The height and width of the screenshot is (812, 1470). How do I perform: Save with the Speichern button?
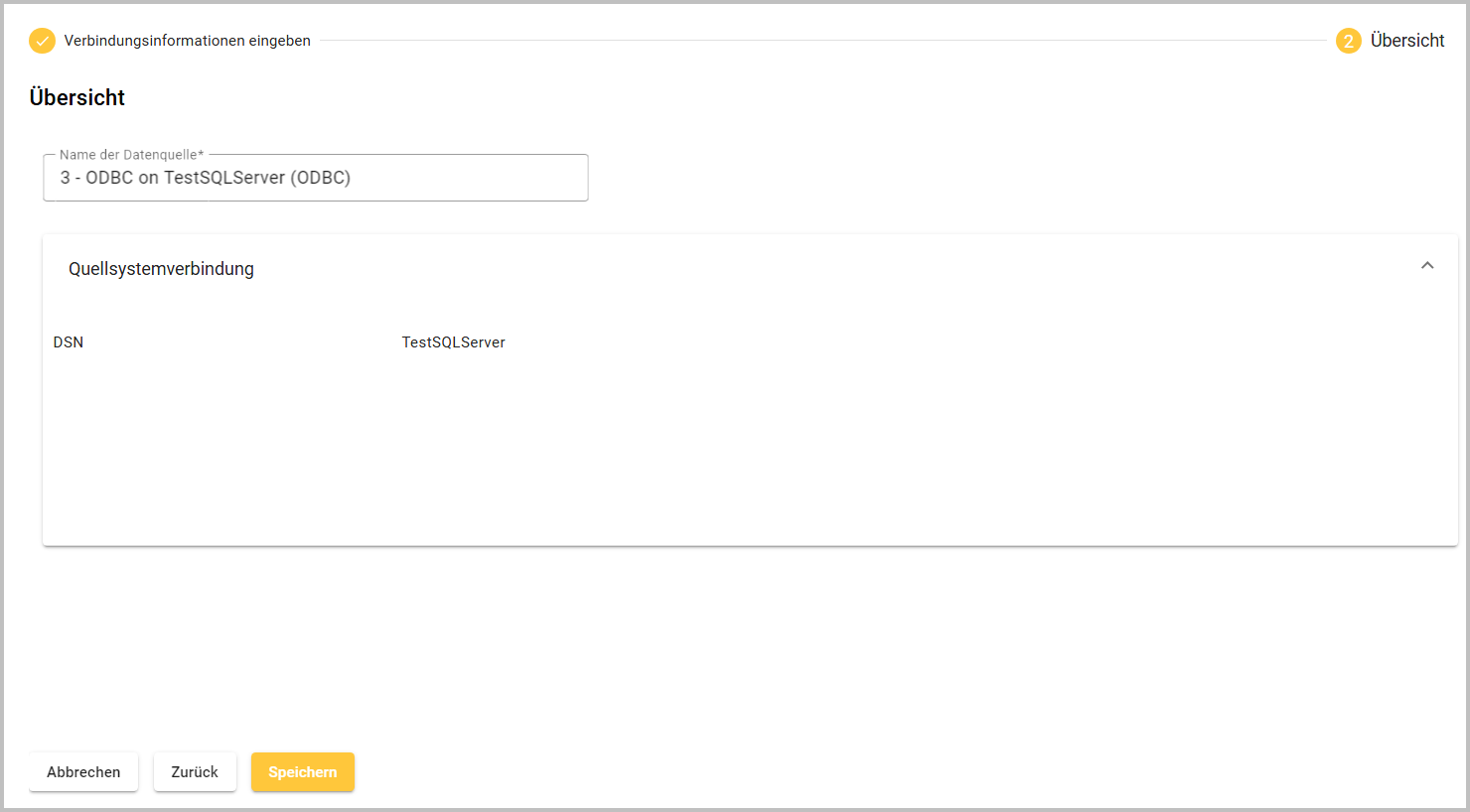(x=302, y=772)
